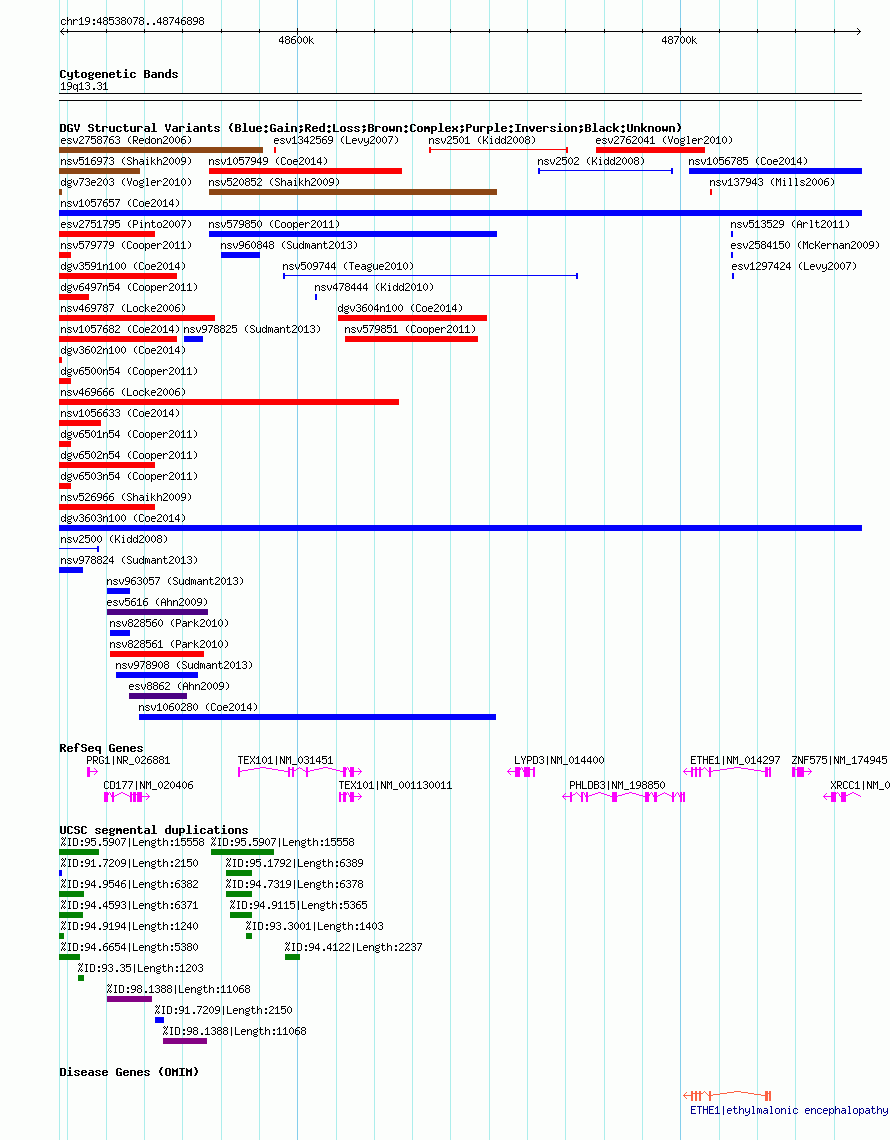The height and width of the screenshot is (1140, 890).
Task: Click ZNF575|NM_174945 gene label
Action: pyautogui.click(x=839, y=761)
